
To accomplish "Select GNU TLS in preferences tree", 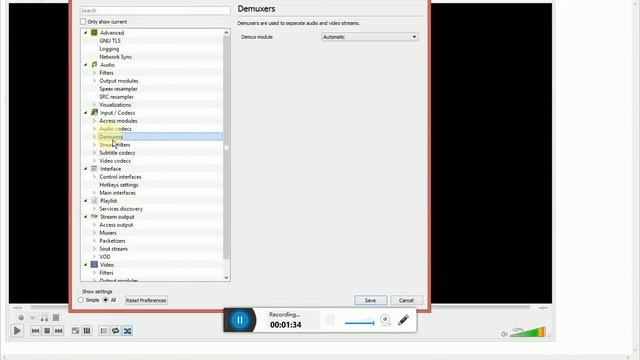I will 110,41.
